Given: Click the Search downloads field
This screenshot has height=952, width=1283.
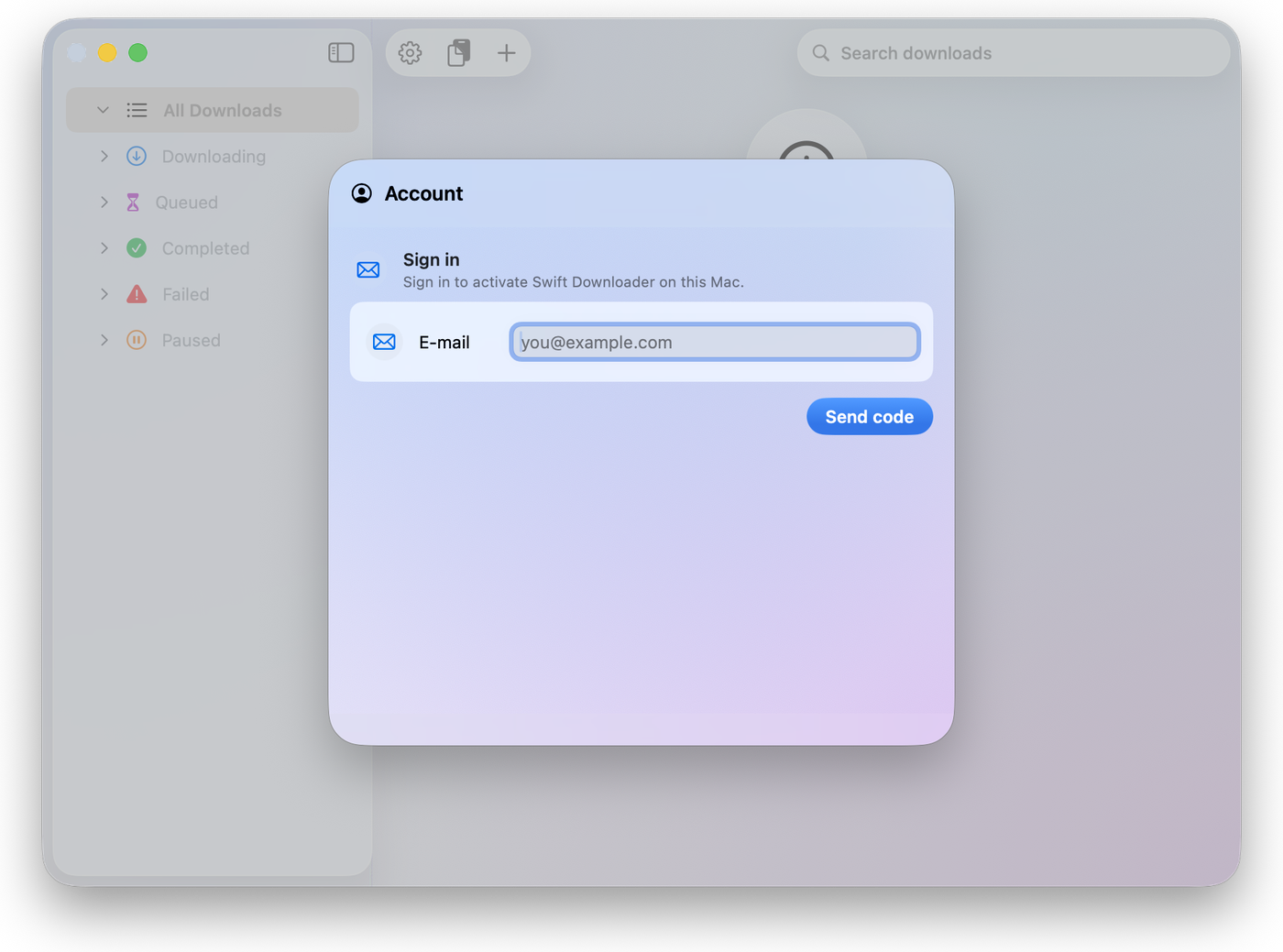Looking at the screenshot, I should (1014, 53).
